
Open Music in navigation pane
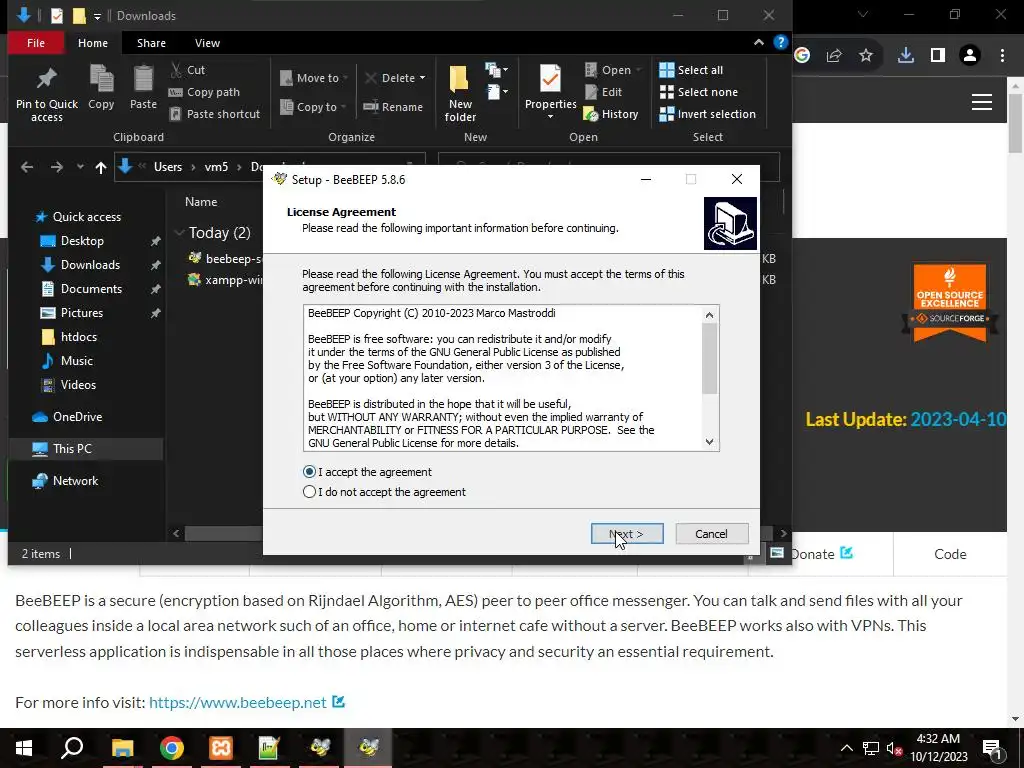[x=76, y=360]
